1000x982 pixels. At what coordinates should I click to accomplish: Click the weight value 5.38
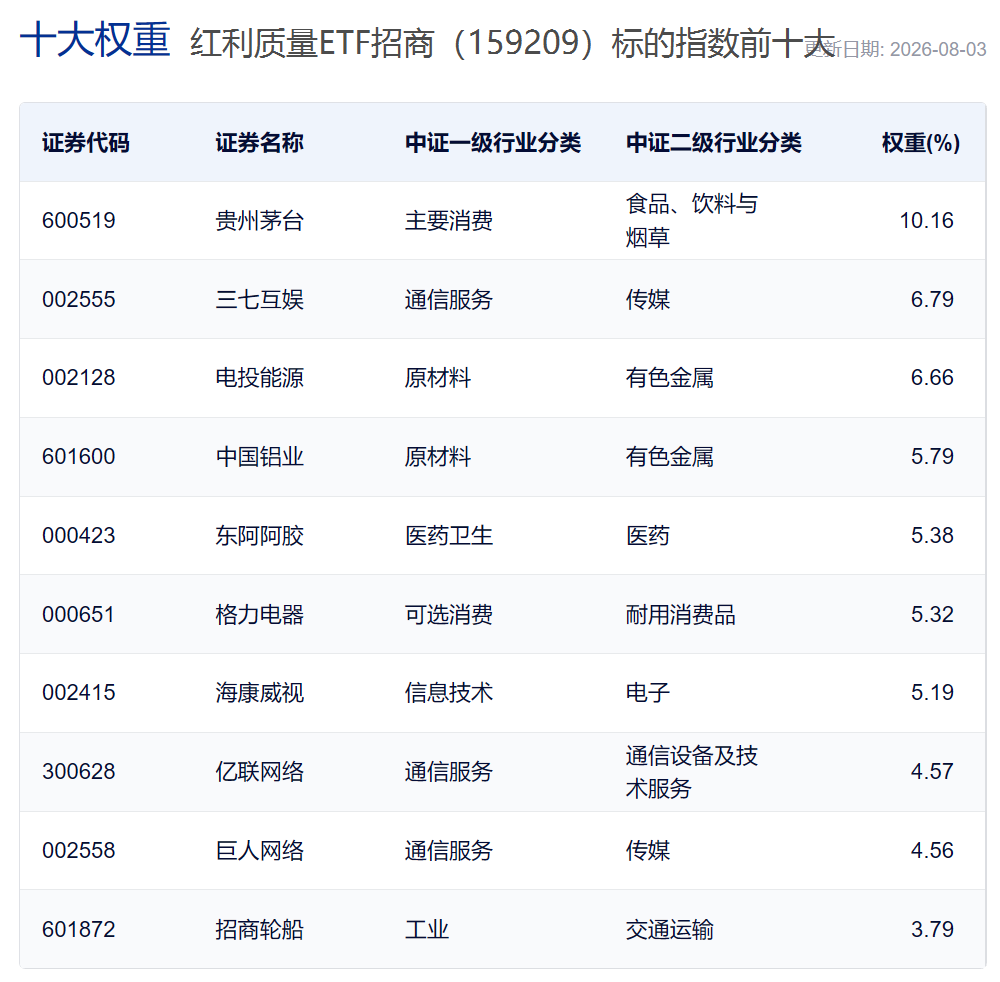coord(932,536)
